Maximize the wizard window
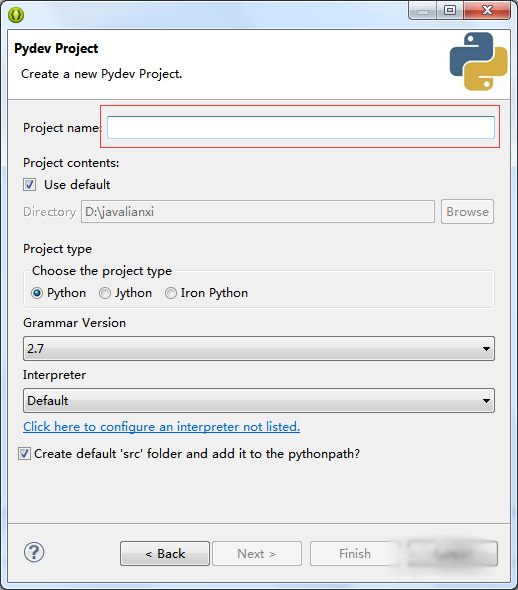The width and height of the screenshot is (518, 590). coord(450,10)
